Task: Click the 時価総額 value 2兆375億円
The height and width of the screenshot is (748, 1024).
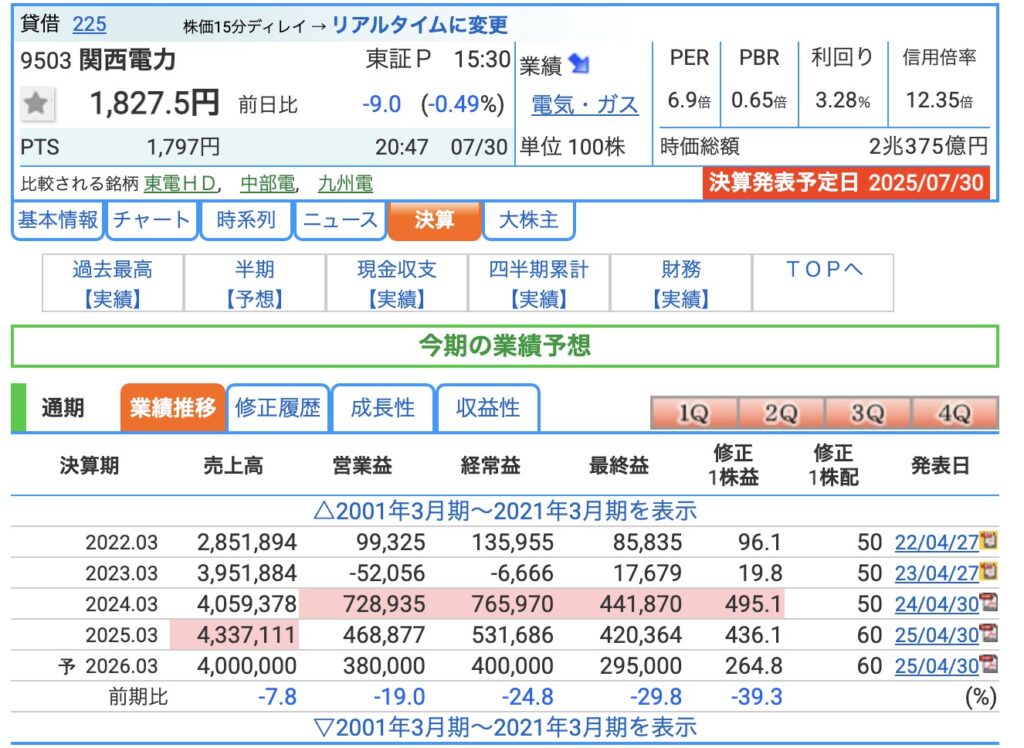Action: 928,146
